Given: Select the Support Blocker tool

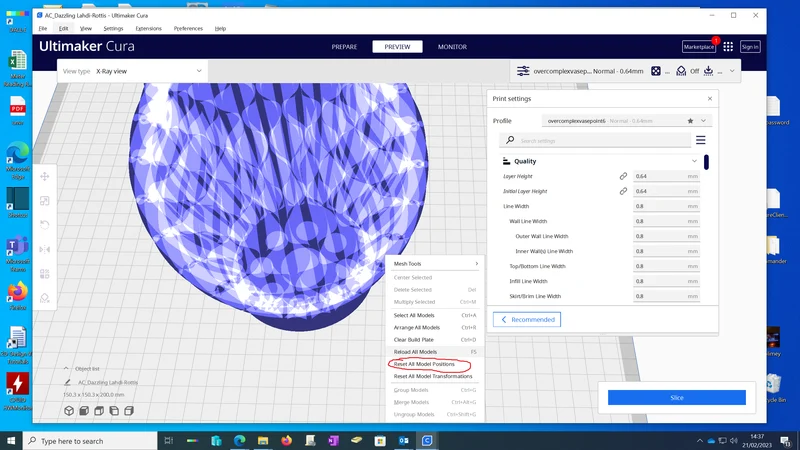Looking at the screenshot, I should 45,298.
